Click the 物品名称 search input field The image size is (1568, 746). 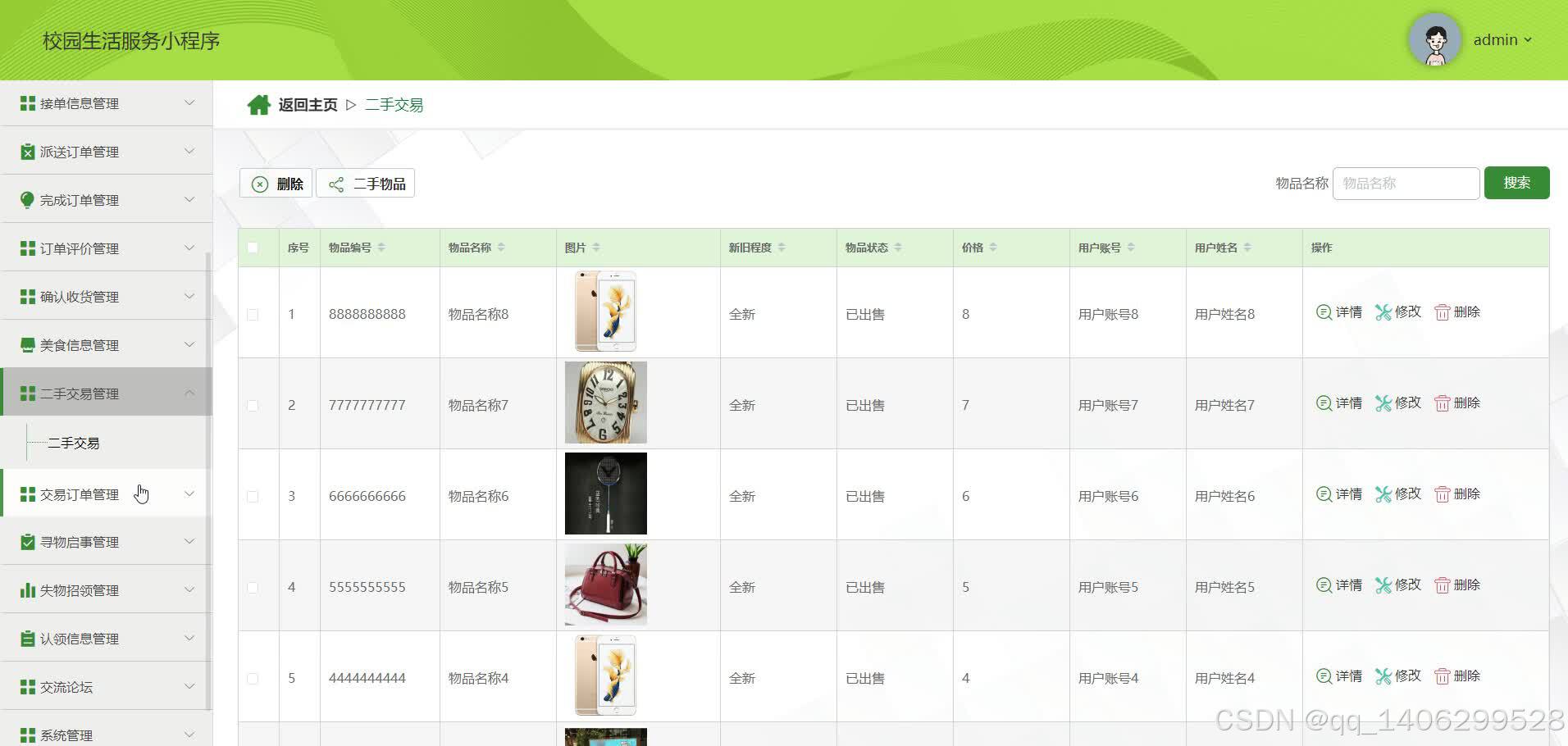point(1406,184)
